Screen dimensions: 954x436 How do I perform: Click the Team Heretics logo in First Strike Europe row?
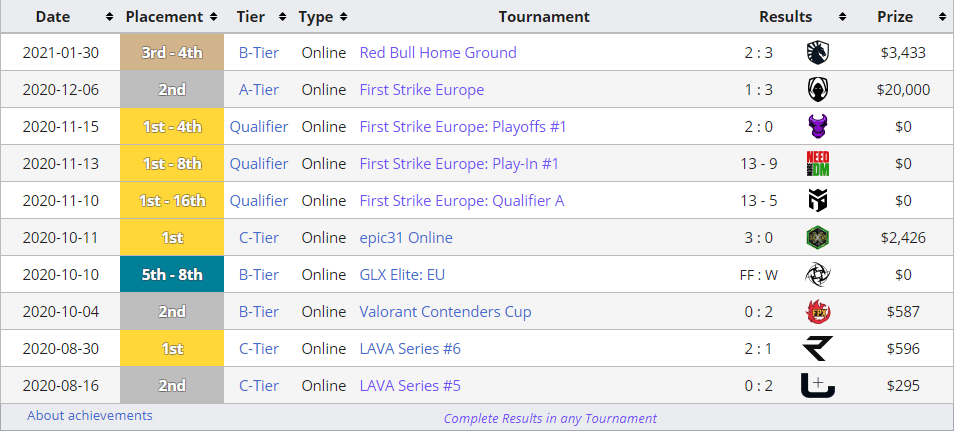(x=818, y=90)
